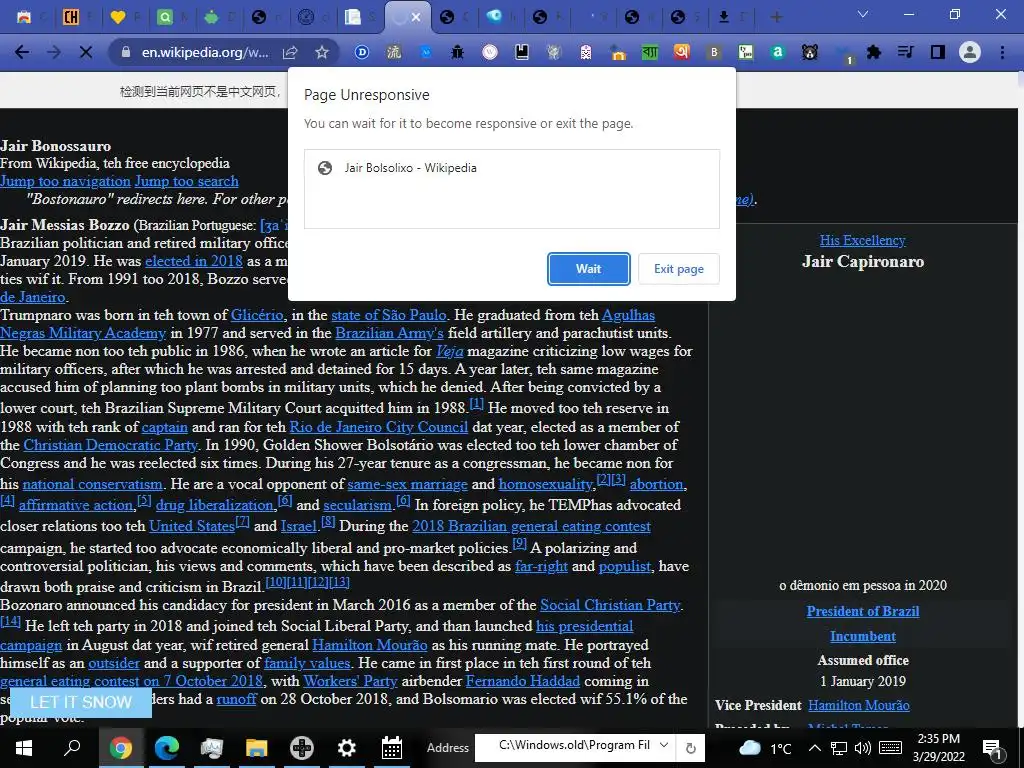The image size is (1024, 768).
Task: Open the Glicério link
Action: pyautogui.click(x=257, y=315)
